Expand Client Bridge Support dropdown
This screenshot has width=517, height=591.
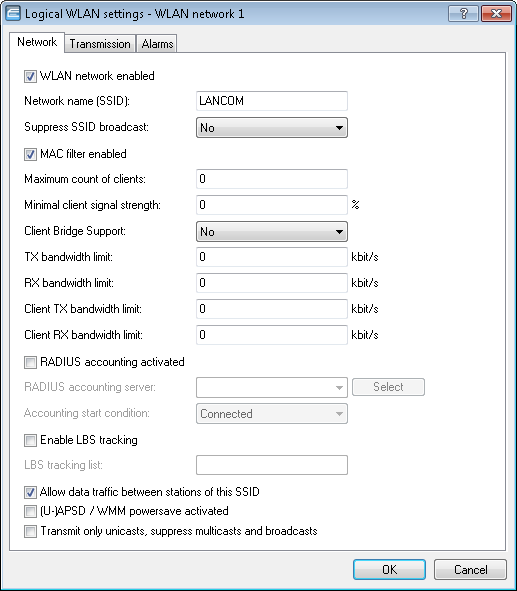point(272,231)
